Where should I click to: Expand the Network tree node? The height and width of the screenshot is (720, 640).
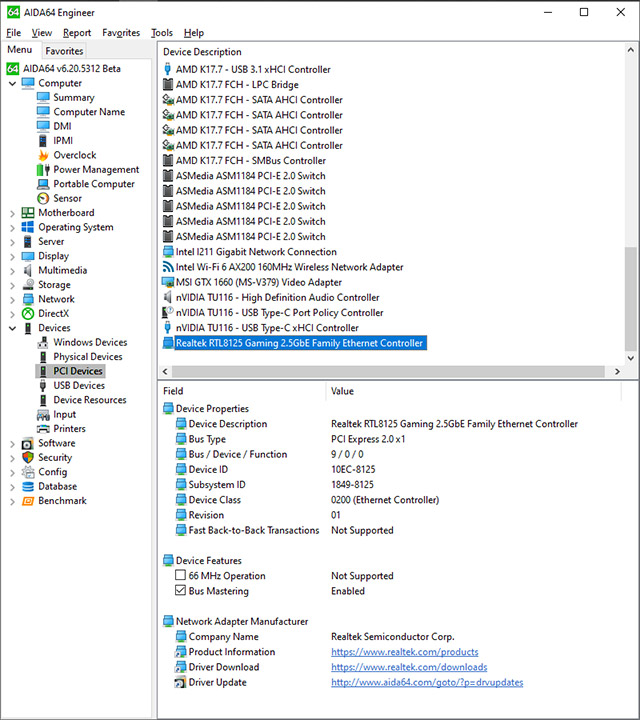pyautogui.click(x=12, y=299)
